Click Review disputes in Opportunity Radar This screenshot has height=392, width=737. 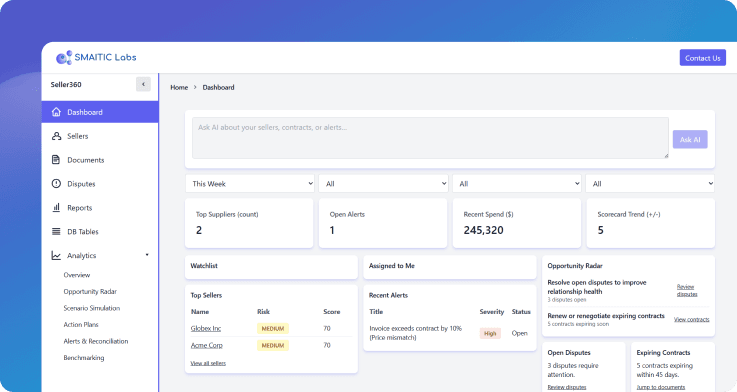click(x=687, y=290)
